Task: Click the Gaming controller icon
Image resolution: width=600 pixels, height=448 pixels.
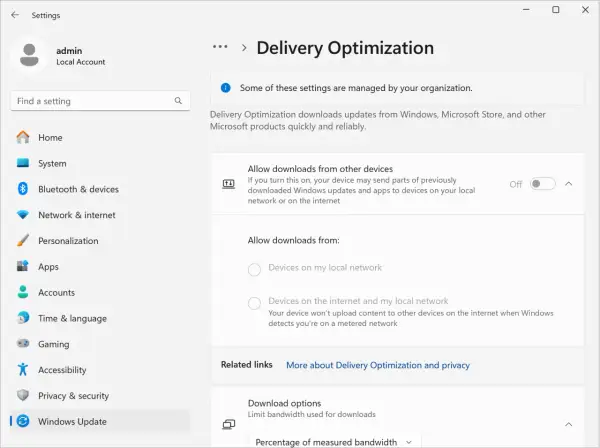Action: (23, 344)
